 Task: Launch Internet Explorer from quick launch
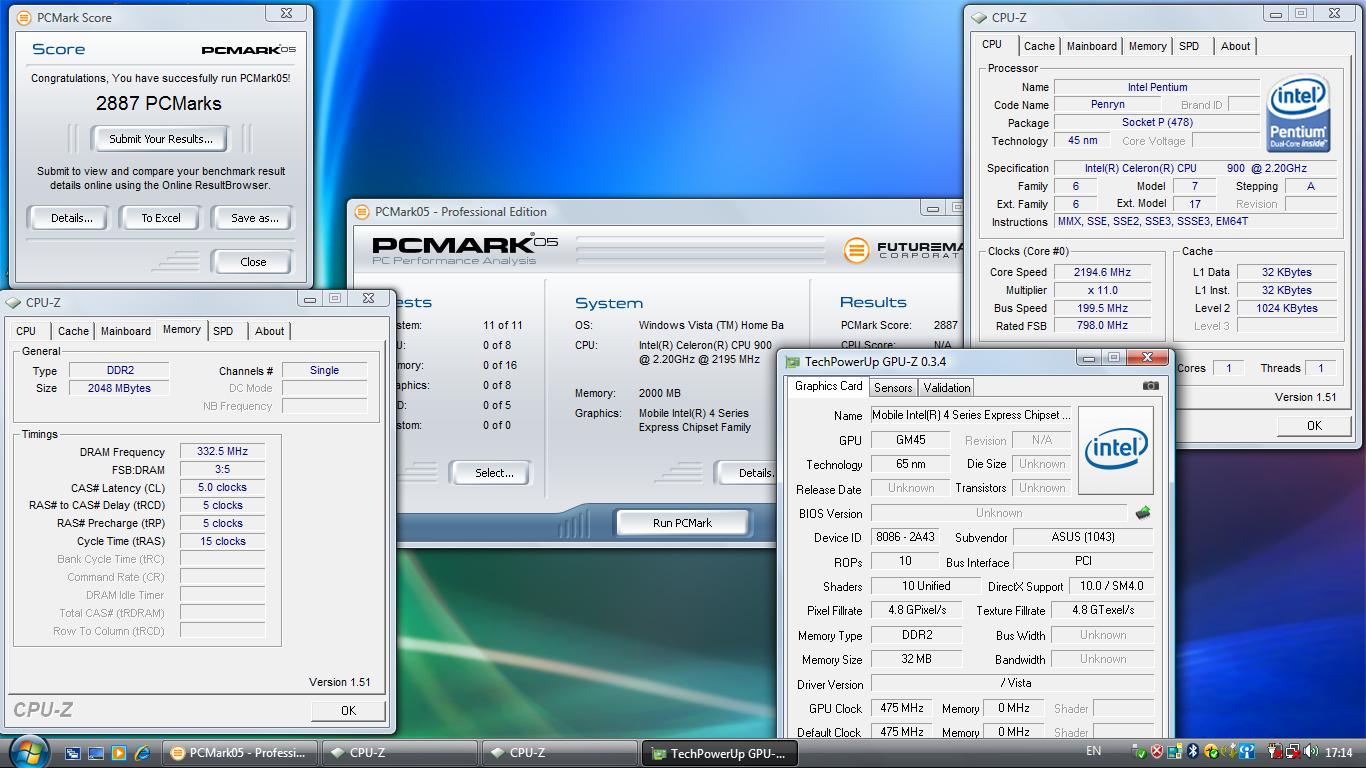(142, 753)
